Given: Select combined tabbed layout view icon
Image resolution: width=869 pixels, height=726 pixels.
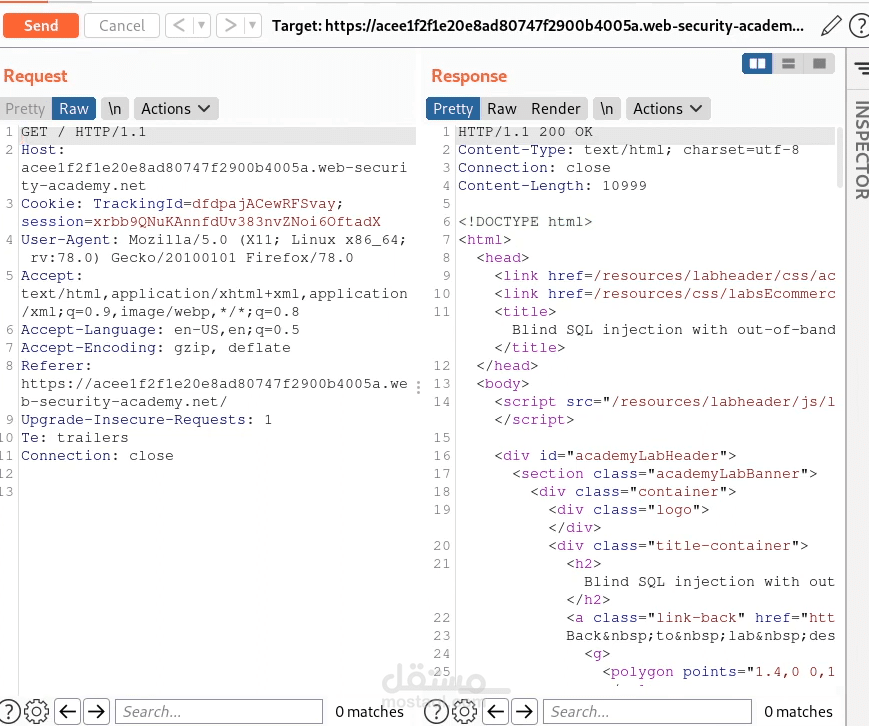Looking at the screenshot, I should [x=819, y=64].
